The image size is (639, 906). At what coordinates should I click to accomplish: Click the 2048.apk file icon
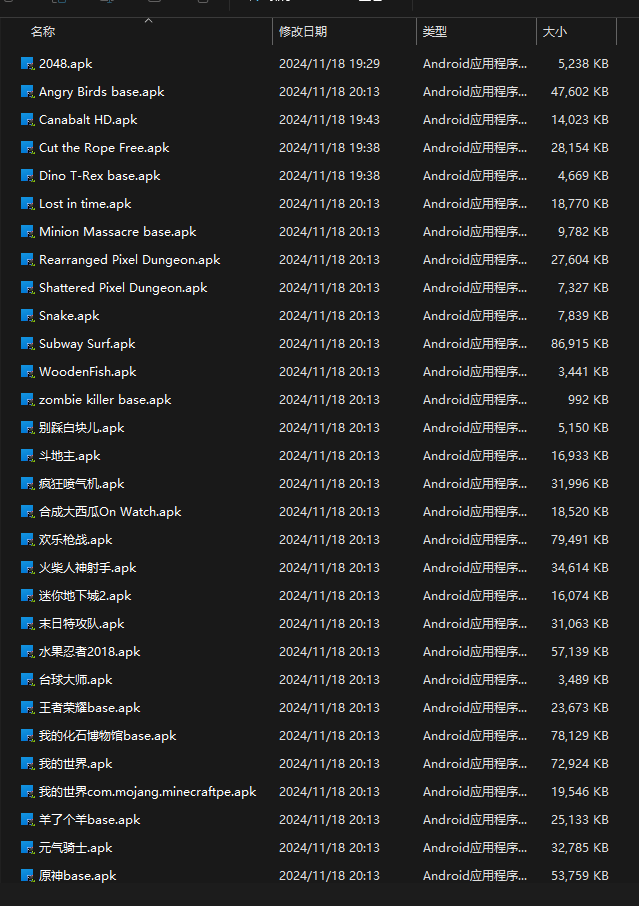[28, 64]
